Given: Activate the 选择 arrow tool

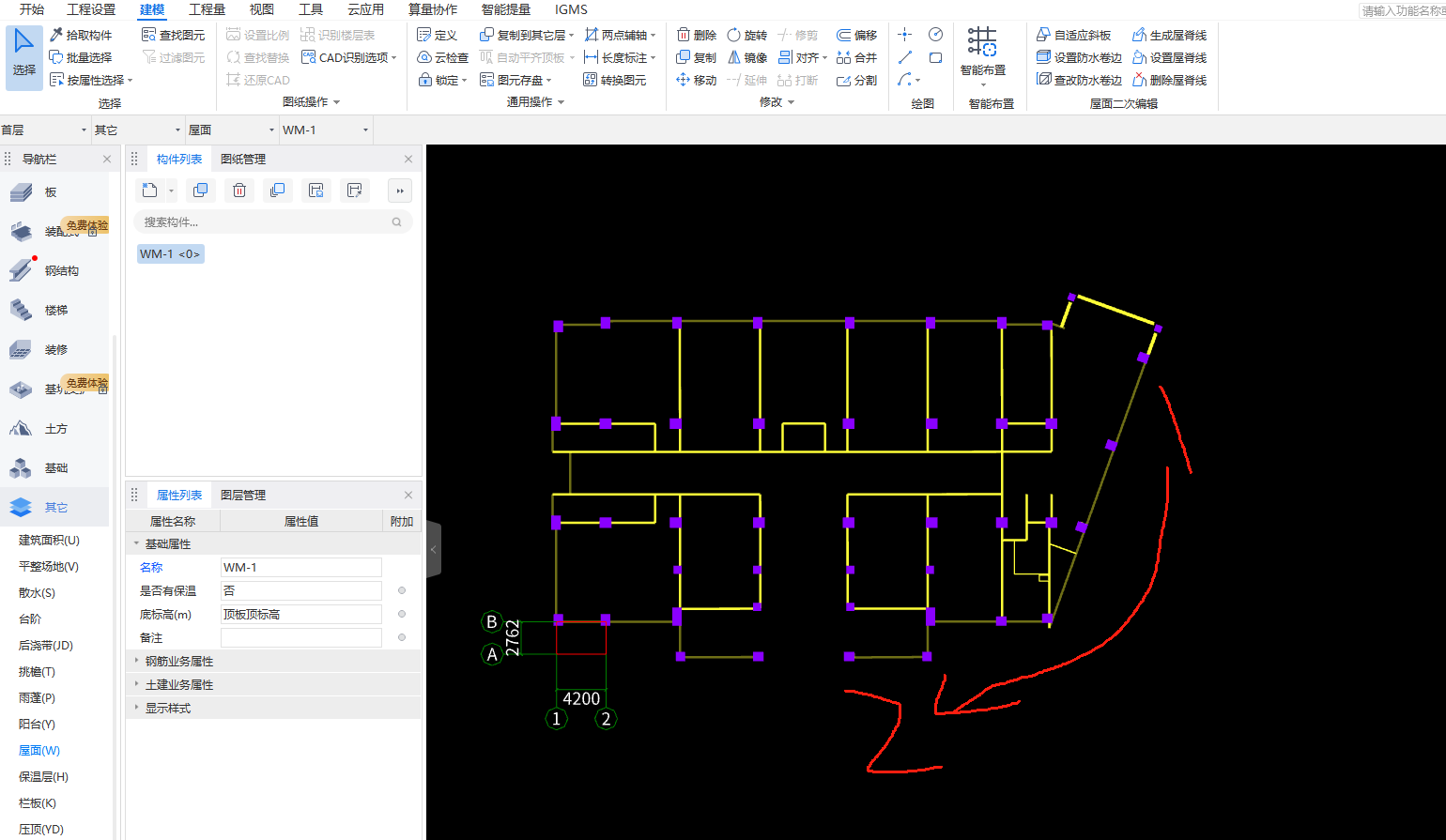Looking at the screenshot, I should [x=24, y=57].
